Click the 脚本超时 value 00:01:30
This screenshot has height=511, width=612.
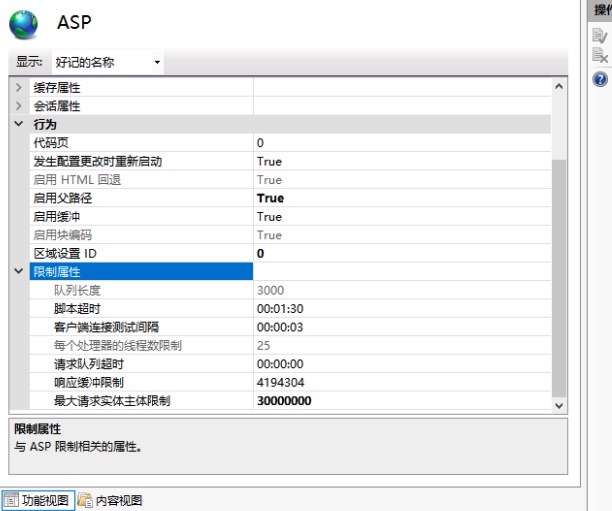(x=280, y=309)
